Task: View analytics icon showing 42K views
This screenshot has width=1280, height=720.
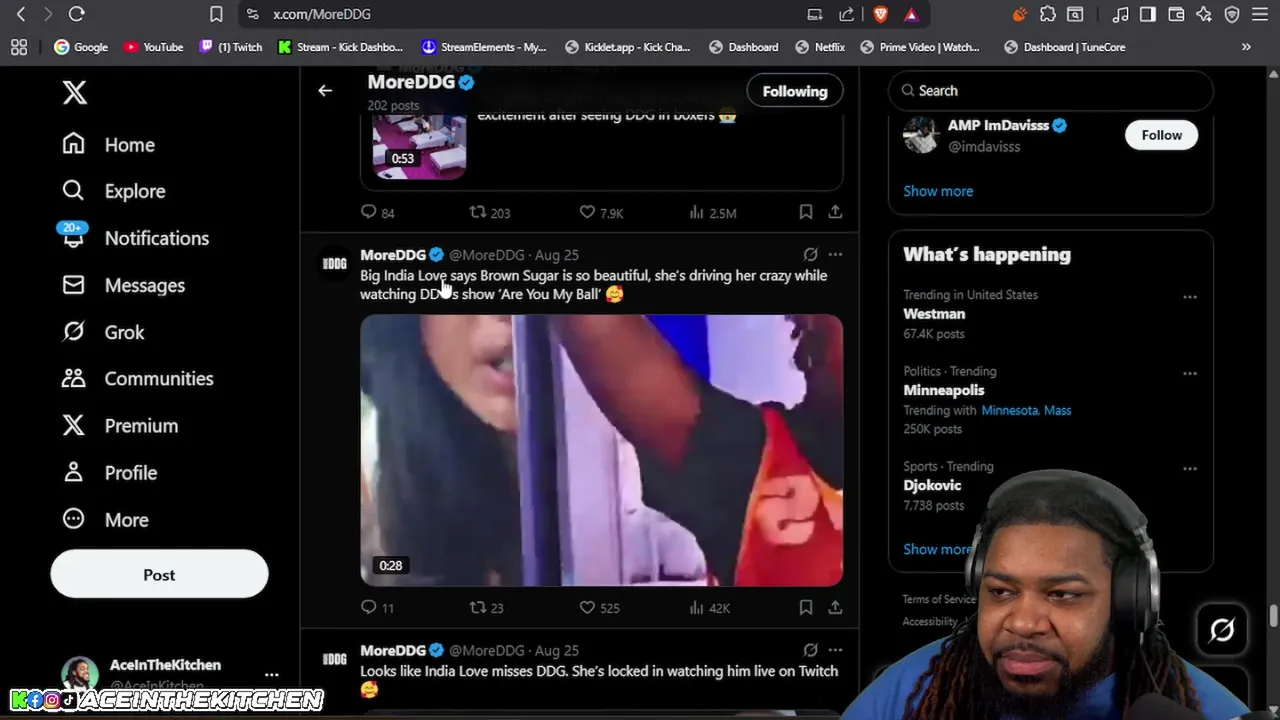Action: click(x=697, y=607)
